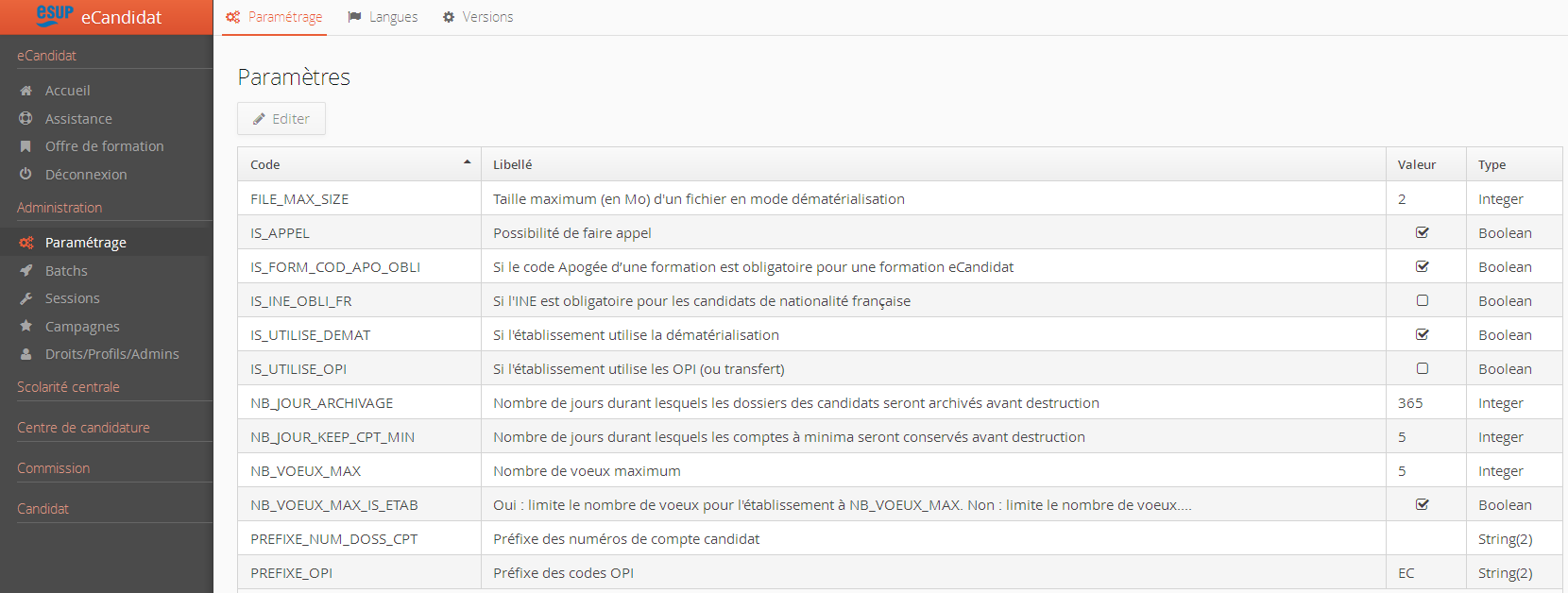Image resolution: width=1568 pixels, height=593 pixels.
Task: Click the Accueil home icon in sidebar
Action: pyautogui.click(x=26, y=91)
